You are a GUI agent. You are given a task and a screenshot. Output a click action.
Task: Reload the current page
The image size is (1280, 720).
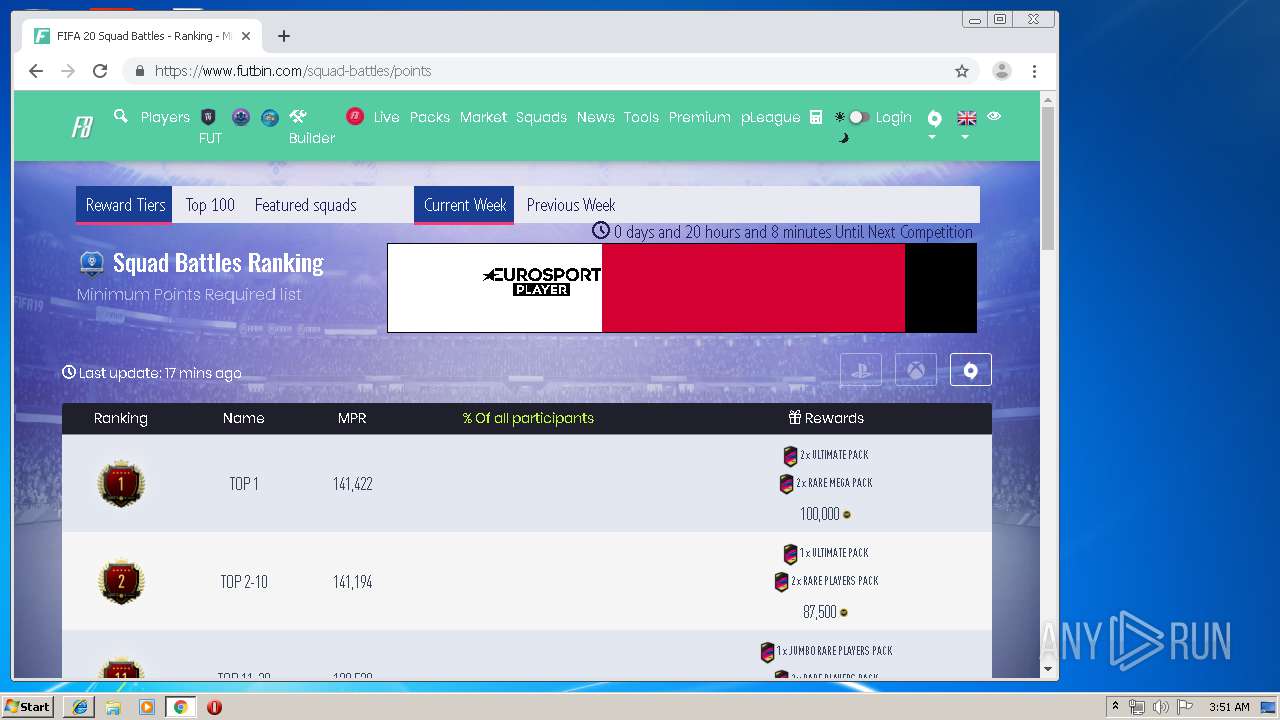click(100, 71)
